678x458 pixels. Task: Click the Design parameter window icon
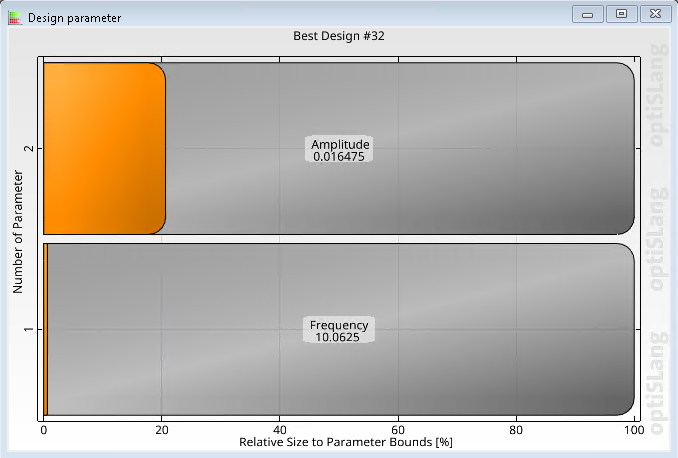[x=14, y=18]
